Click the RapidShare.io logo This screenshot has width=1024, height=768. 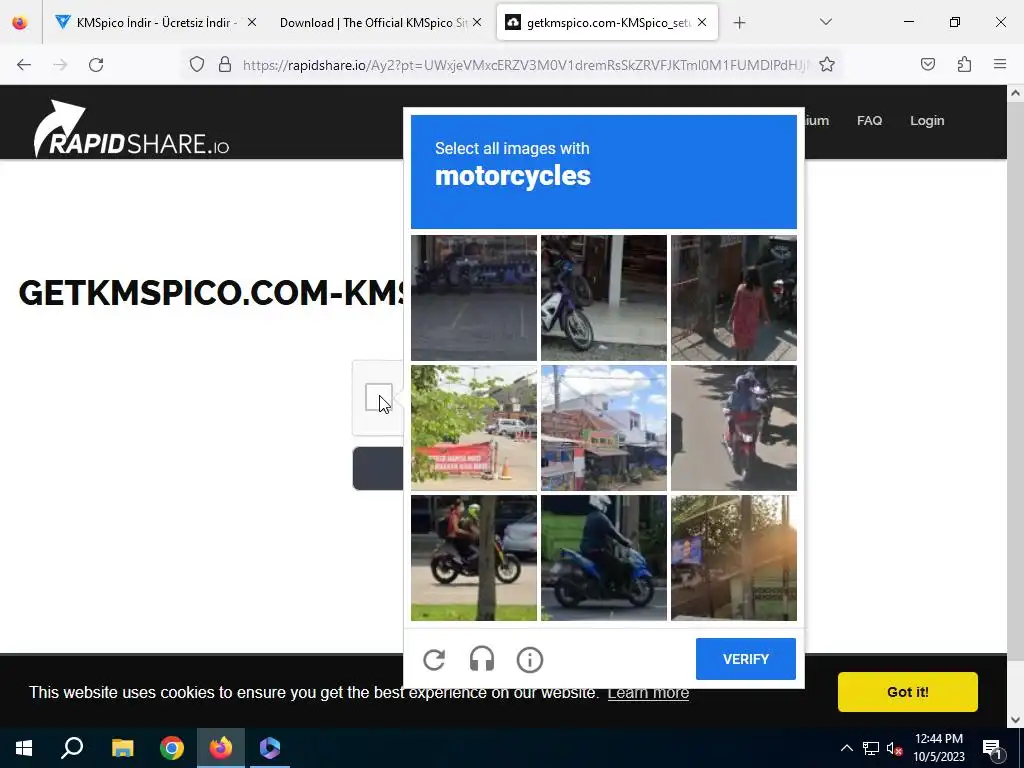(131, 129)
